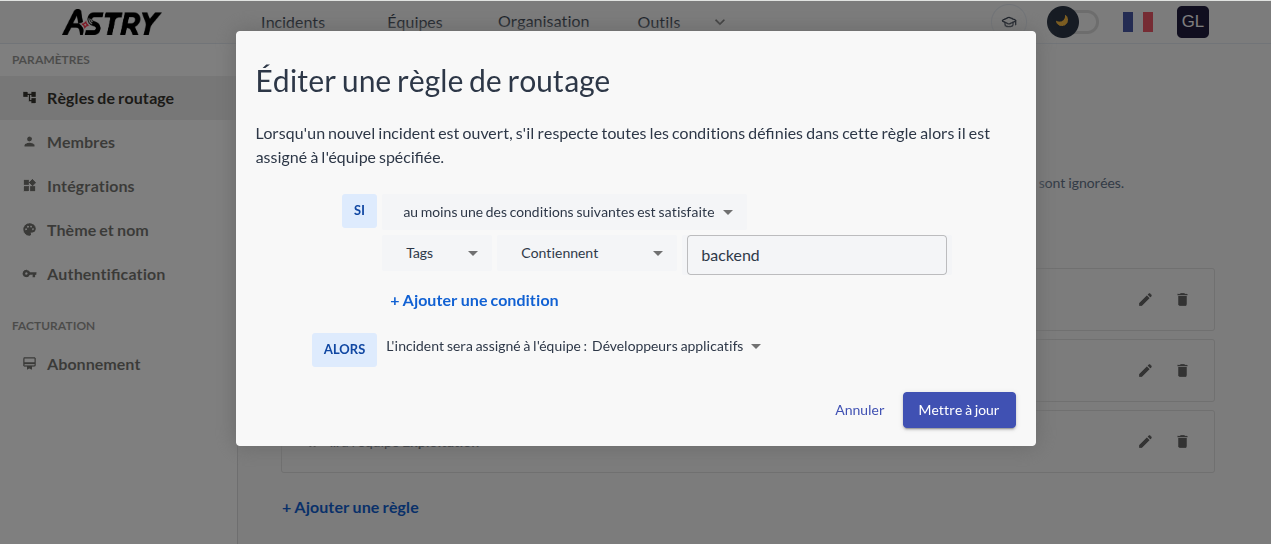1271x544 pixels.
Task: Edit the first rule with pencil icon
Action: click(x=1146, y=299)
